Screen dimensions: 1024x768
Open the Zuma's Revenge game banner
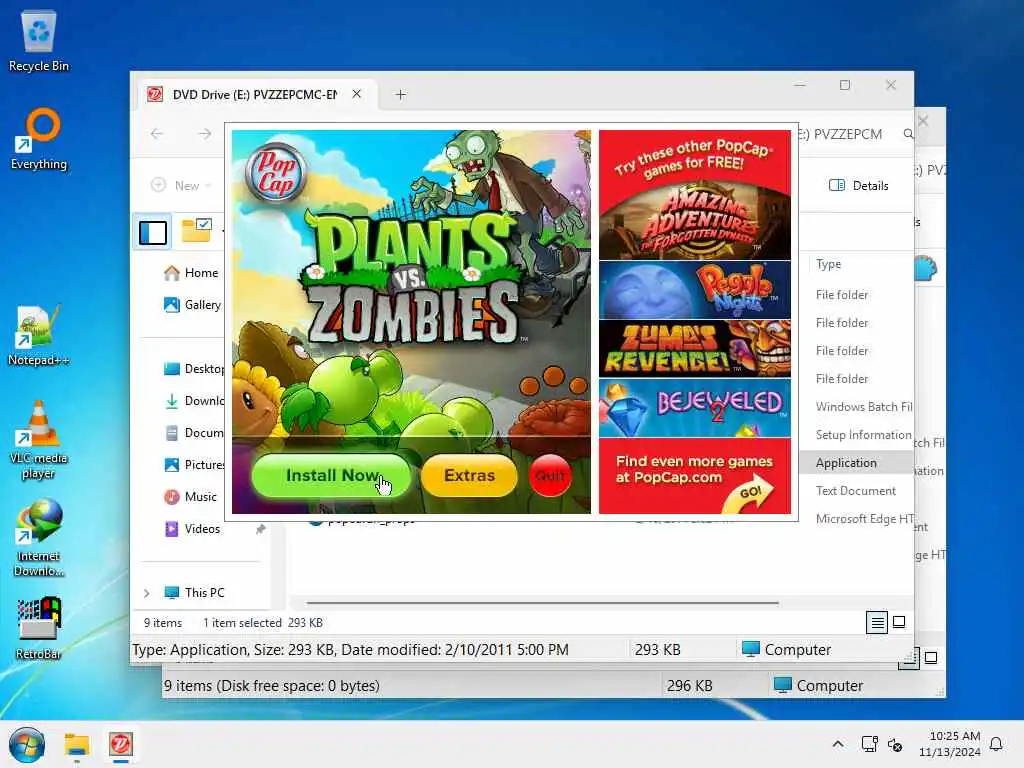point(695,348)
